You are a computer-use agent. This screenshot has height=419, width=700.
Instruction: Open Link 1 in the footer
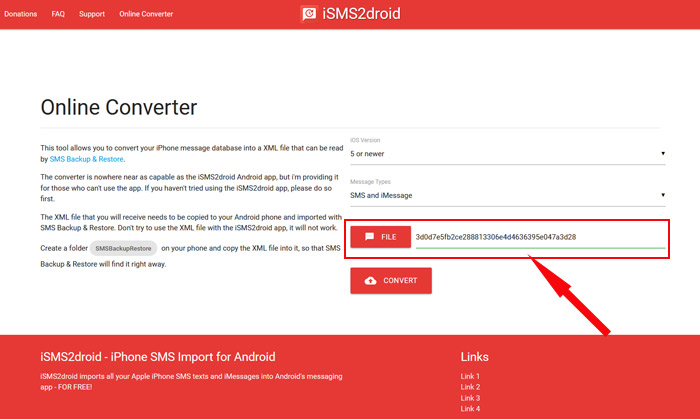click(x=470, y=376)
